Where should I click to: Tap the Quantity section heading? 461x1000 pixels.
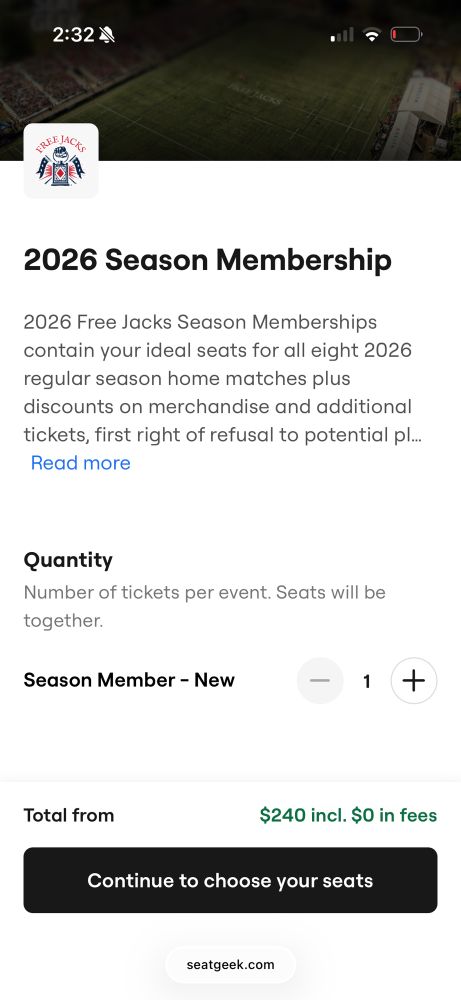pos(68,560)
